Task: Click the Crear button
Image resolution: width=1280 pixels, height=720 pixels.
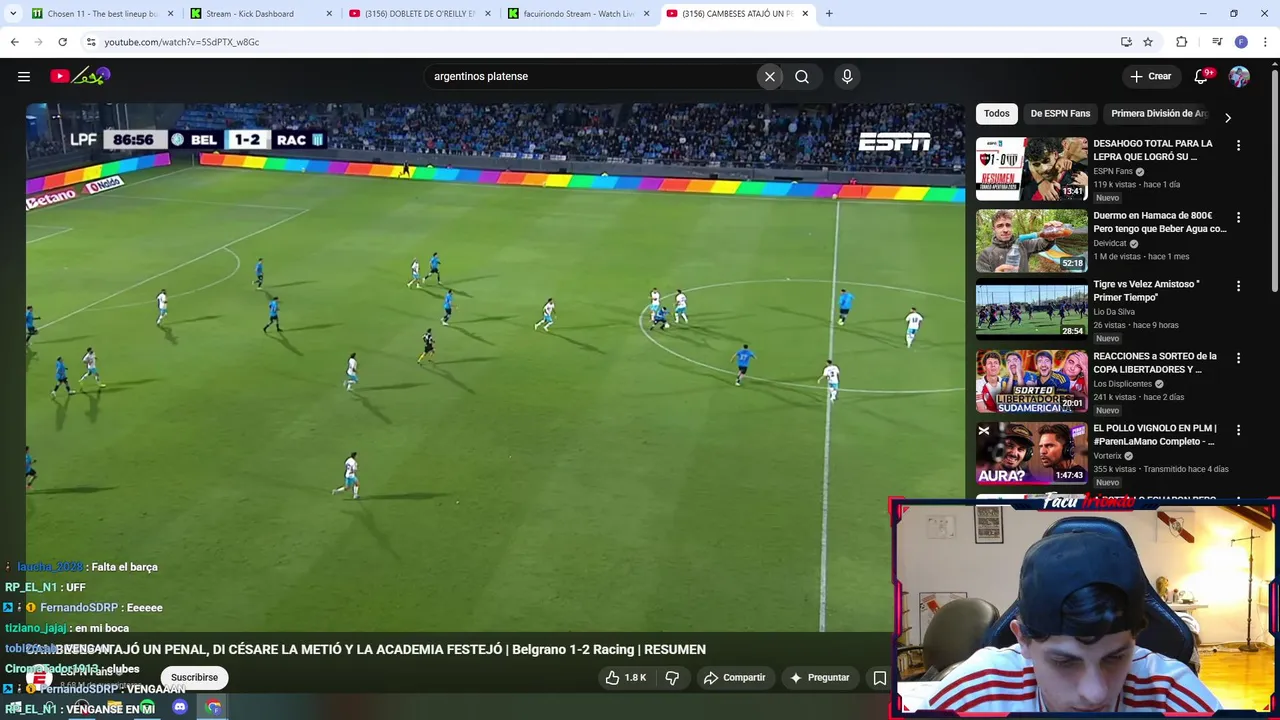Action: 1150,76
